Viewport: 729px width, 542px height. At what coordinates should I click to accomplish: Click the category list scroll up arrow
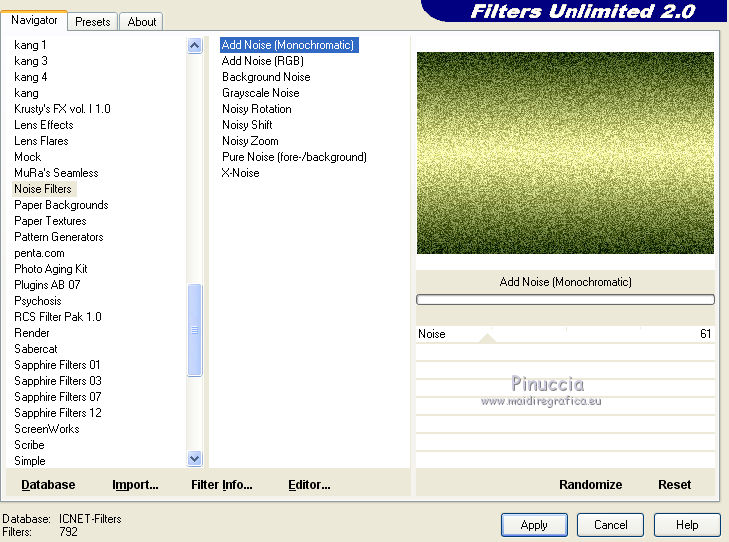(x=194, y=46)
